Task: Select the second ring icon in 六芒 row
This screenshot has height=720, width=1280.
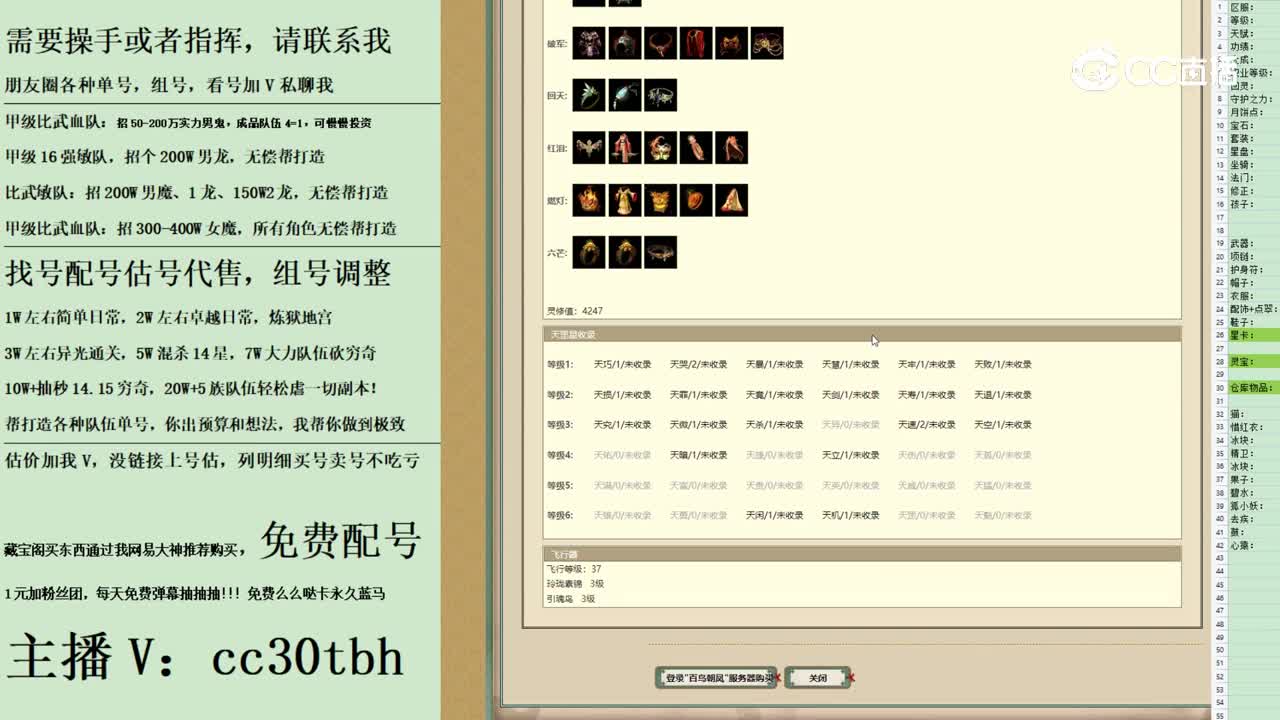Action: click(x=625, y=252)
